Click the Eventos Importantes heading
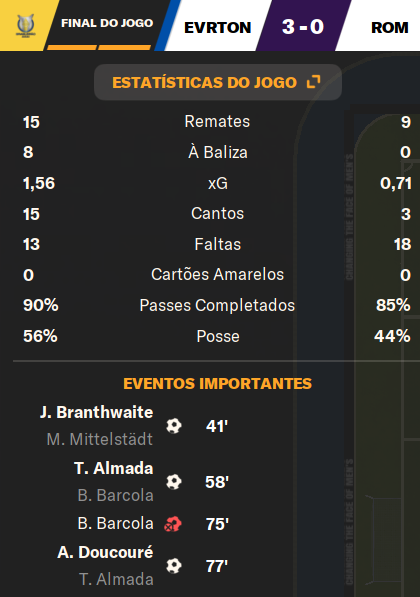 [217, 383]
